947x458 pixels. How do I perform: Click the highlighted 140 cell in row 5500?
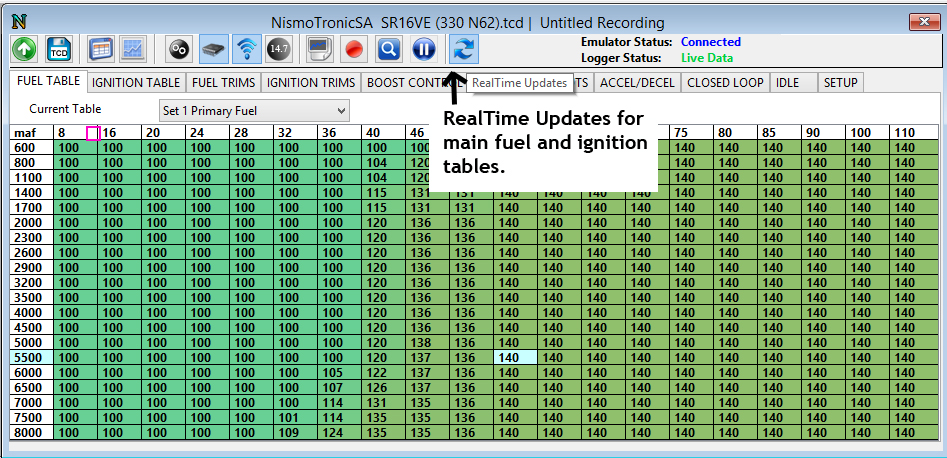pyautogui.click(x=515, y=358)
